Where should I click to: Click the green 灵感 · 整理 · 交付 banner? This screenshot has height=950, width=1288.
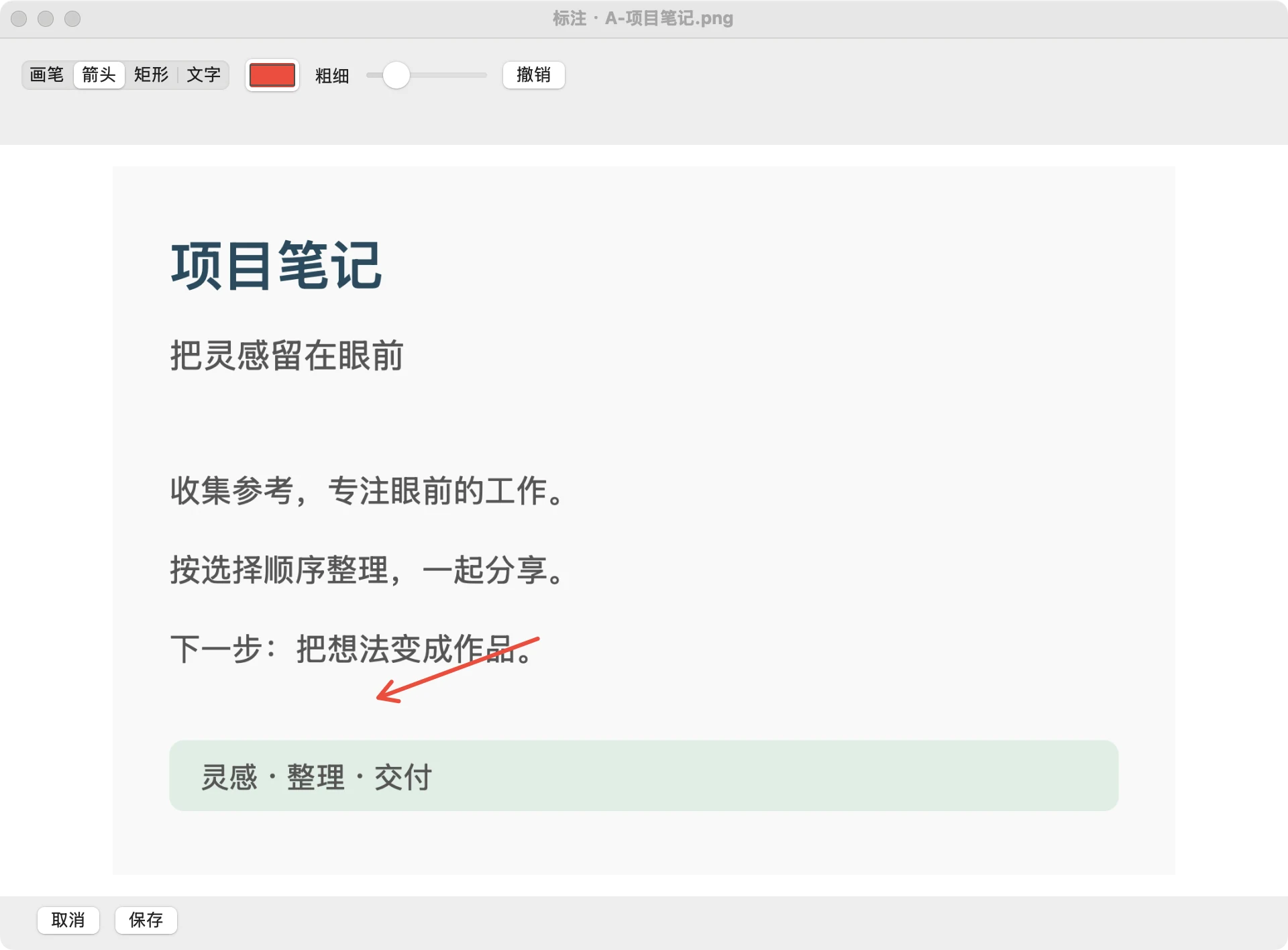pos(644,776)
